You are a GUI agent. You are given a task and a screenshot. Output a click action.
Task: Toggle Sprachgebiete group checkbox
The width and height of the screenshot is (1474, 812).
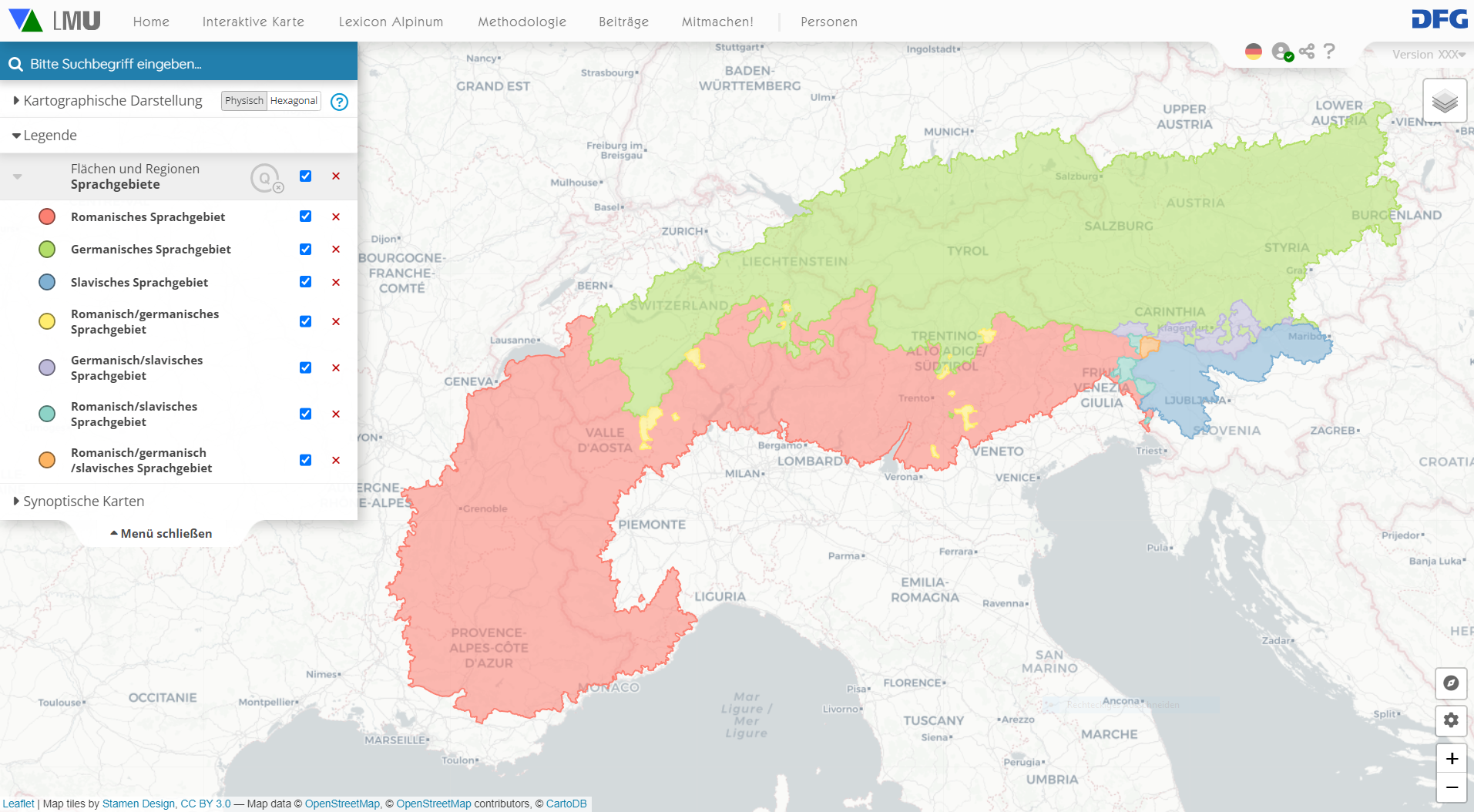point(306,176)
